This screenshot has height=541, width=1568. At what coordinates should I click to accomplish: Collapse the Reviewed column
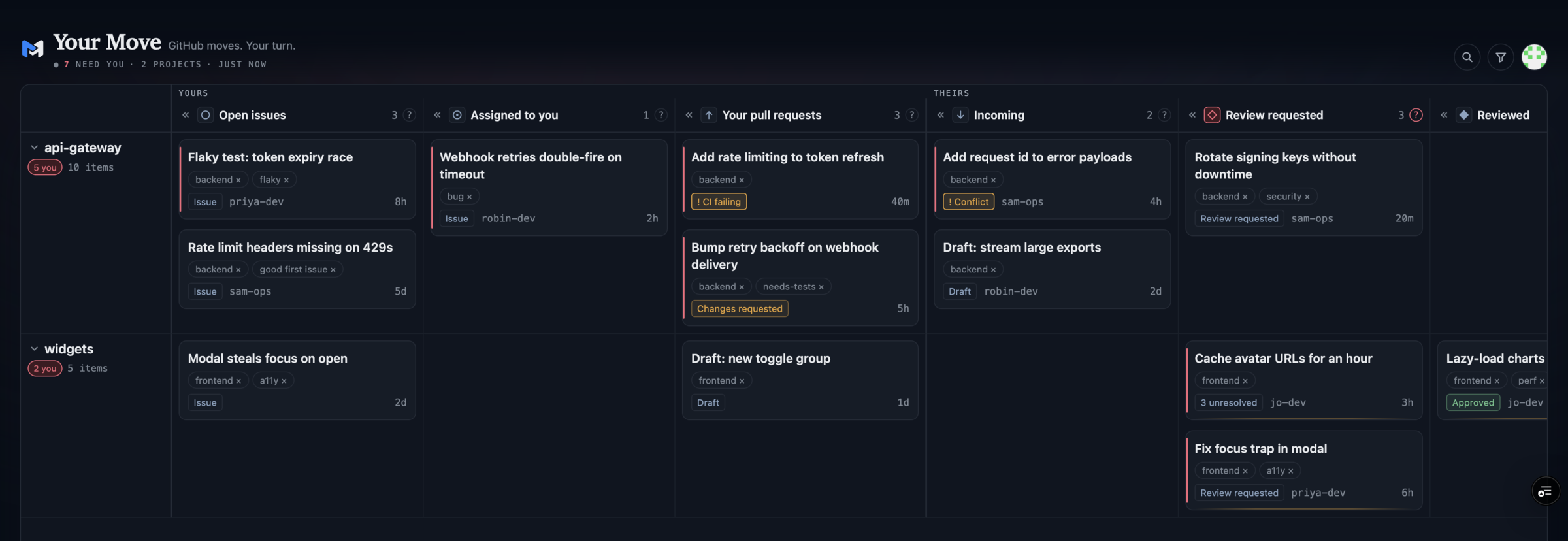point(1444,115)
